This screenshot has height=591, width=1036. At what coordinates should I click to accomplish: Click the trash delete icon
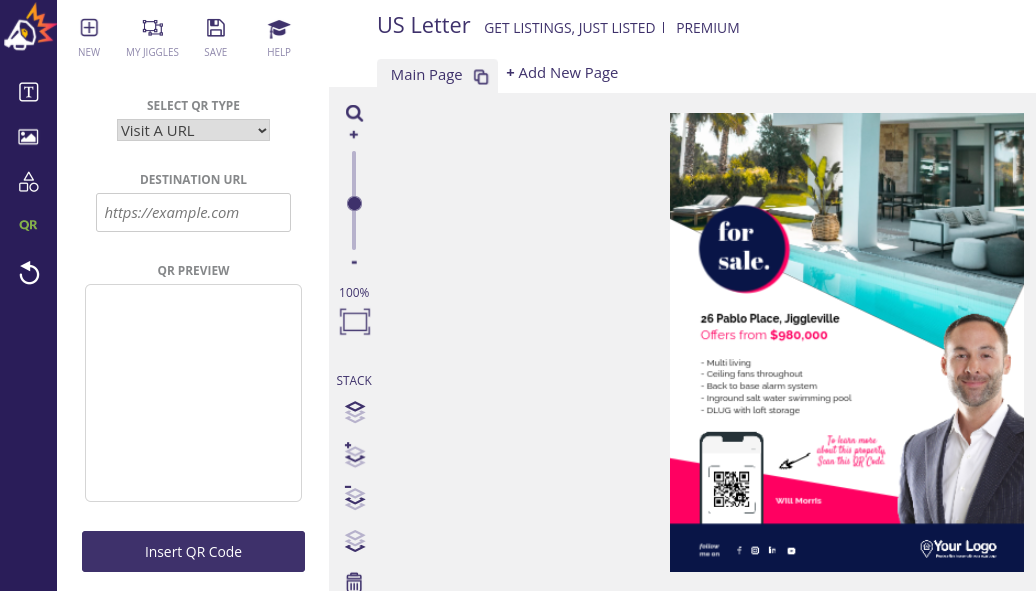354,582
